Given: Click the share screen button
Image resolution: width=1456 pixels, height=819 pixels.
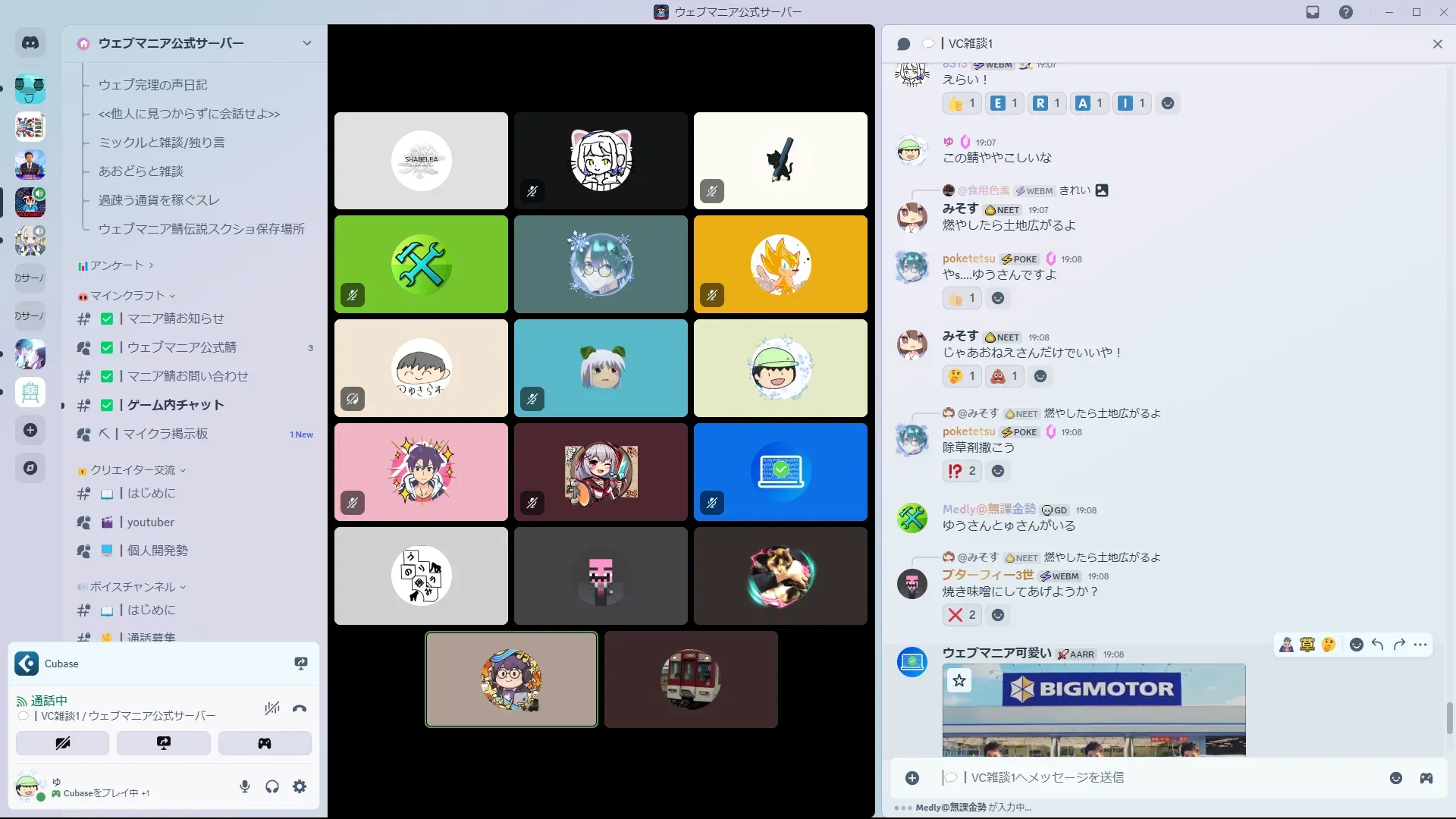Looking at the screenshot, I should [163, 743].
